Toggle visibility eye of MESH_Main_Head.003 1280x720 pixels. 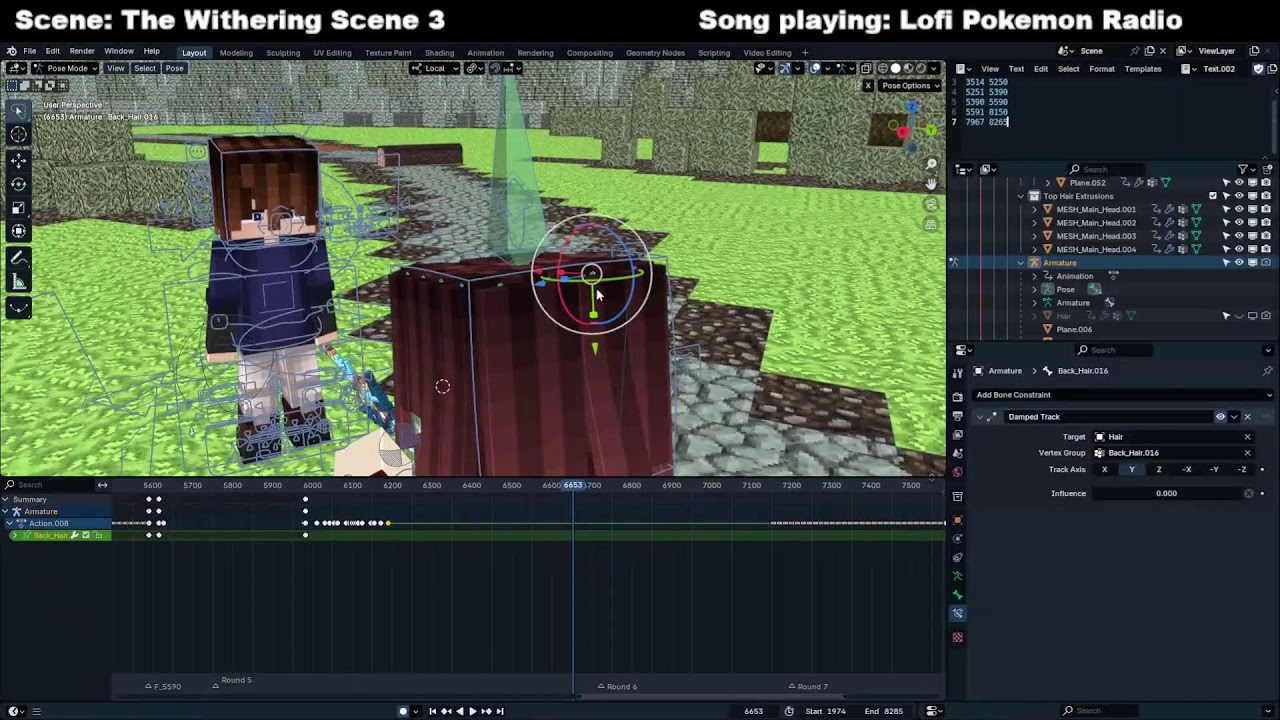coord(1239,236)
